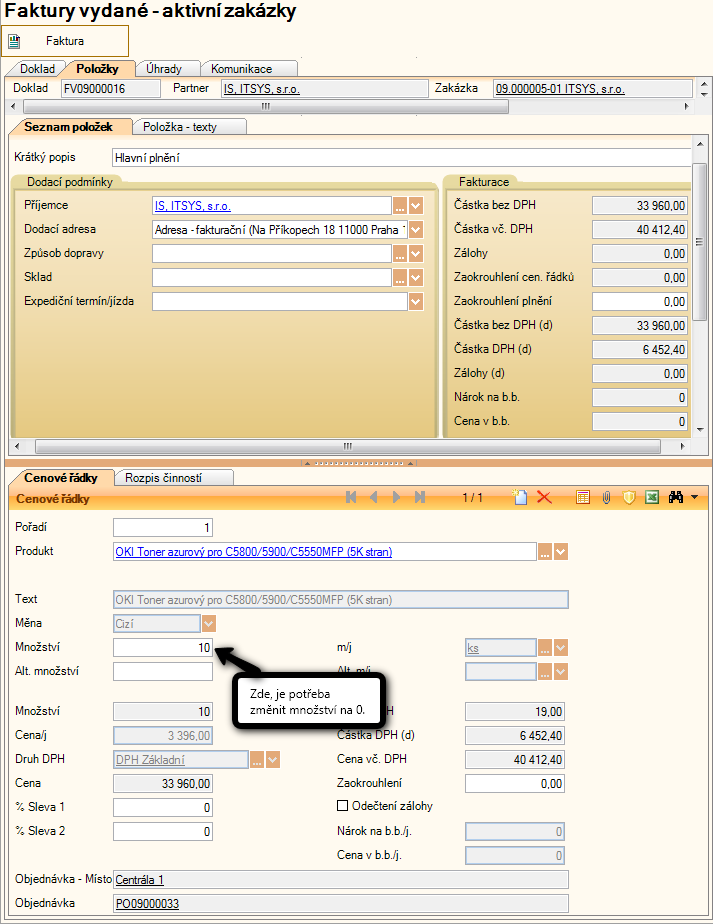Click the ellipsis button next to Sklad

point(400,277)
